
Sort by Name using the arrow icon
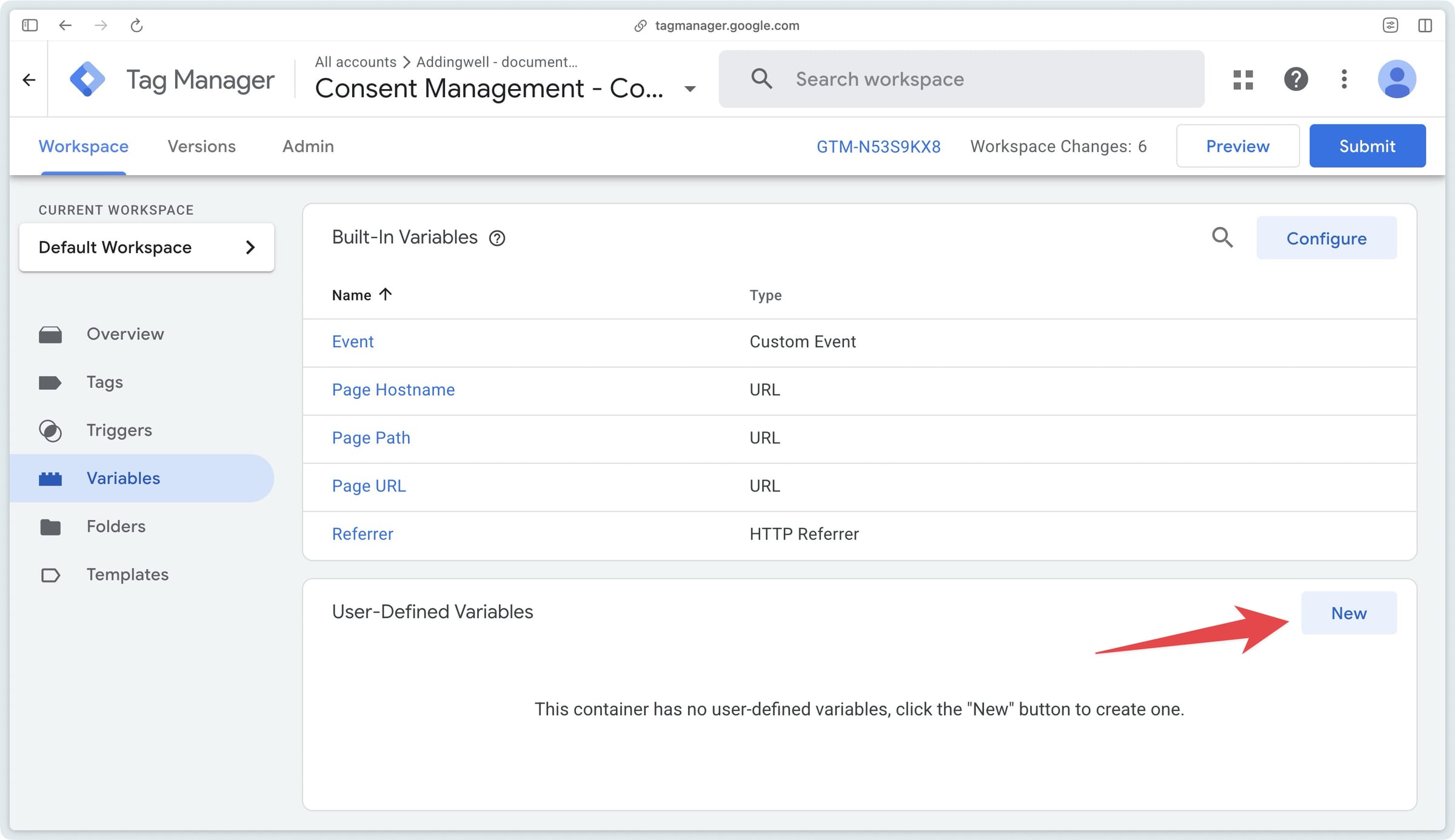386,295
